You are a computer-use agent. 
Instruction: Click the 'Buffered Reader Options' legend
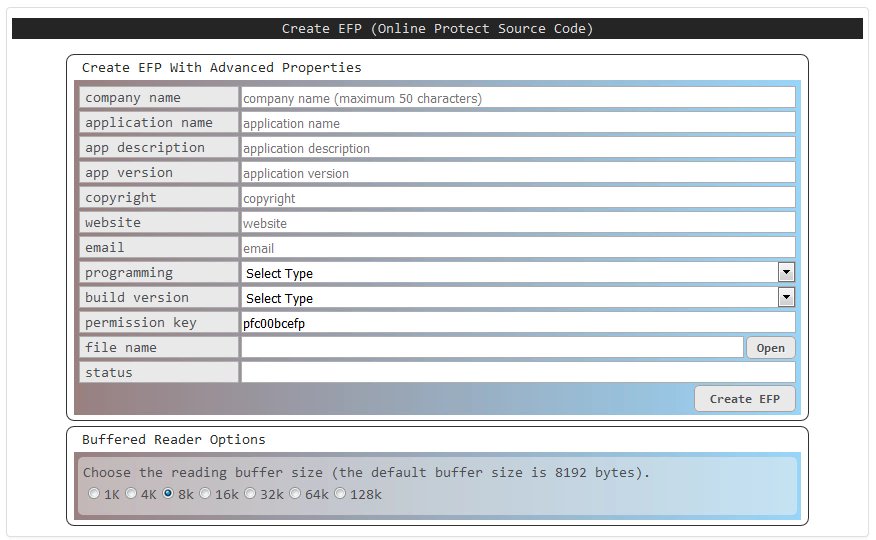(x=174, y=439)
